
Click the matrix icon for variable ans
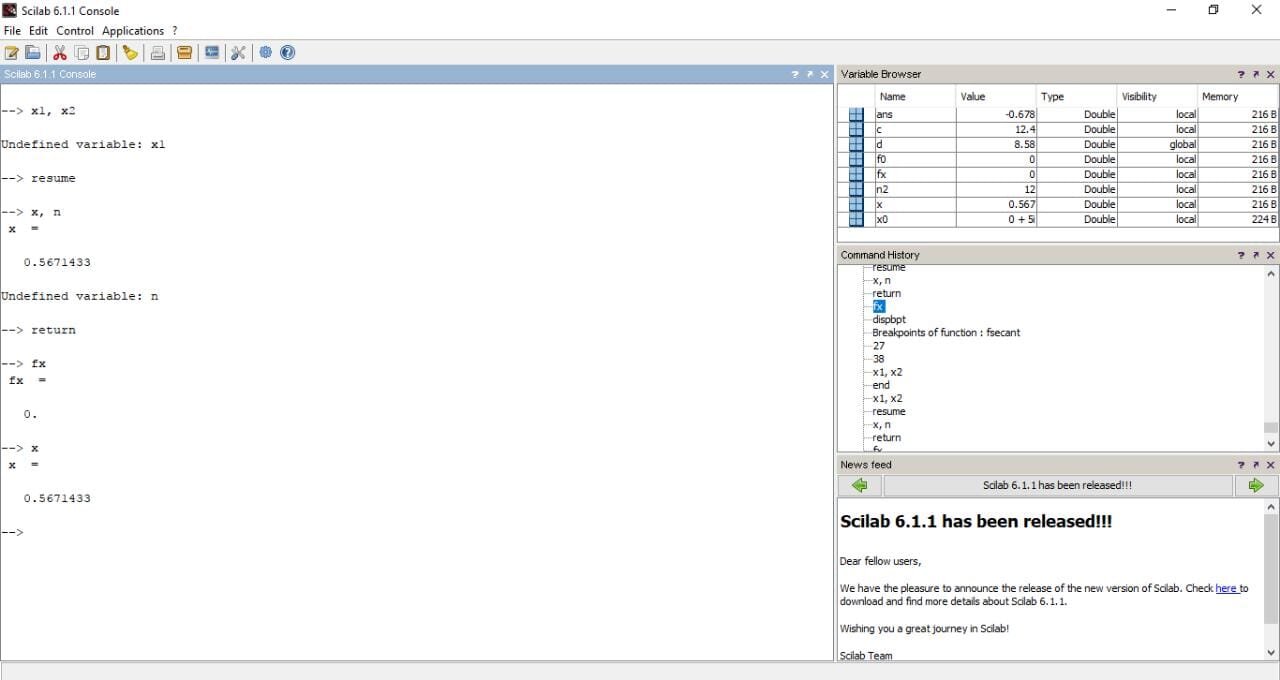click(x=856, y=114)
